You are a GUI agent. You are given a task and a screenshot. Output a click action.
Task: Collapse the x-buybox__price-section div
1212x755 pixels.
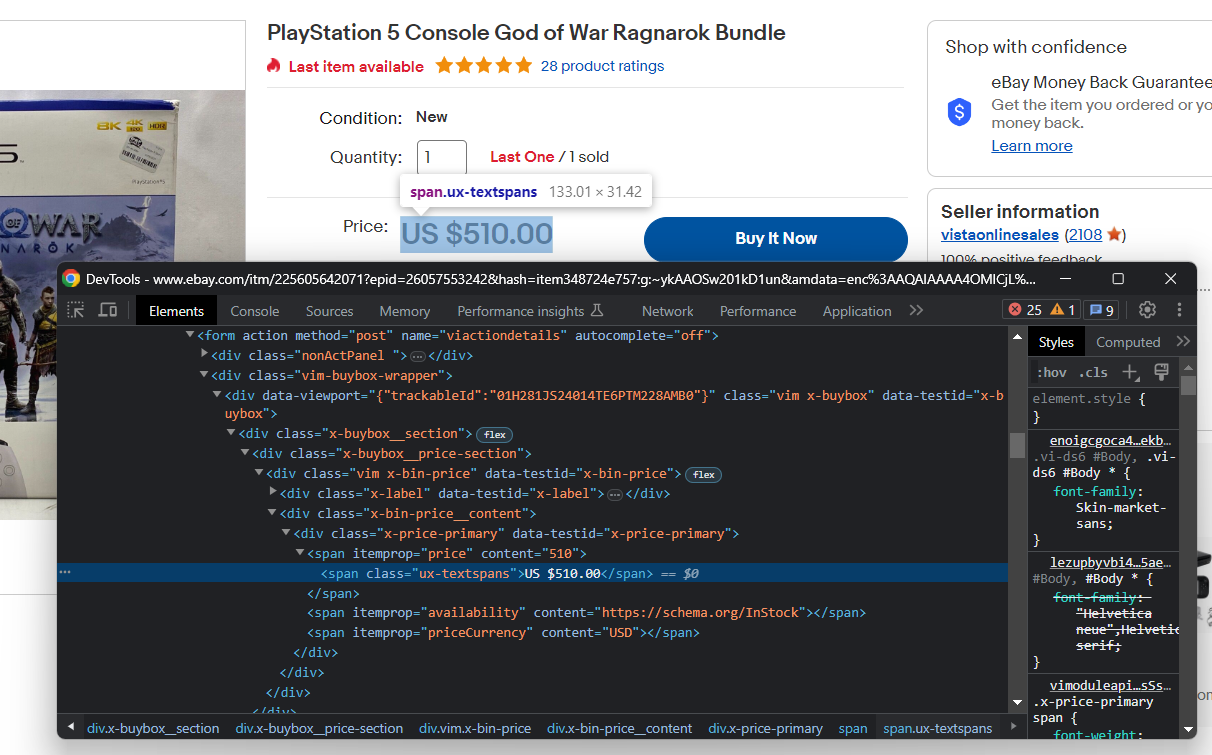click(x=245, y=454)
